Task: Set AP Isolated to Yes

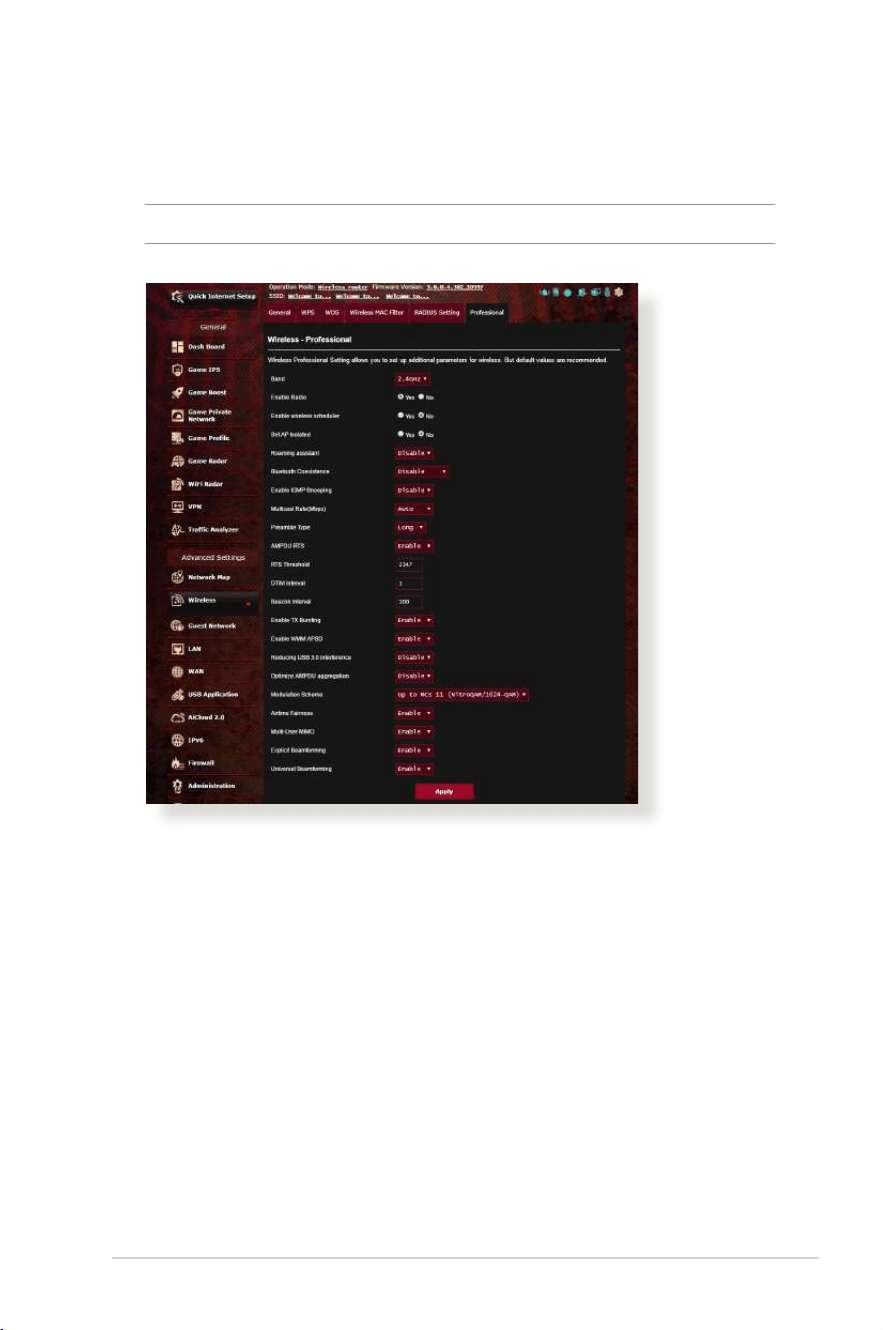Action: (401, 434)
